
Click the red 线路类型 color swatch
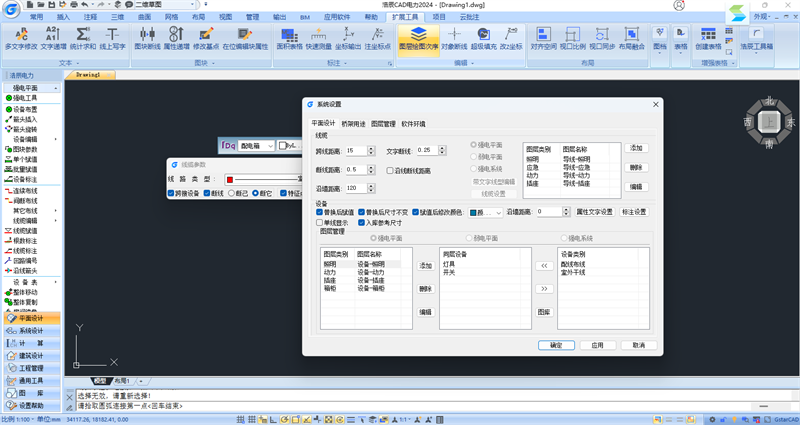pyautogui.click(x=229, y=178)
